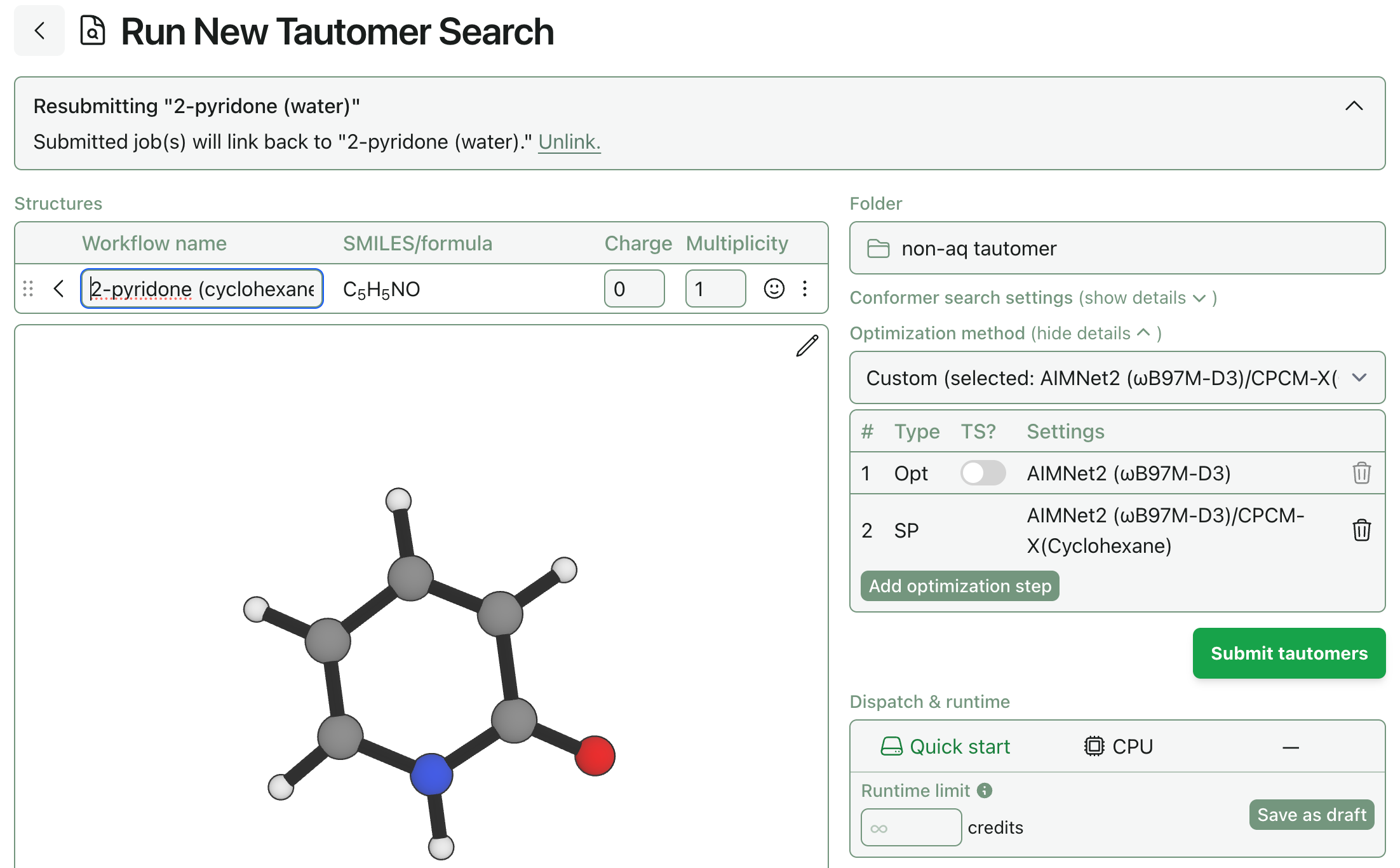Image resolution: width=1400 pixels, height=868 pixels.
Task: Select the Quick start dispatch option
Action: 945,747
